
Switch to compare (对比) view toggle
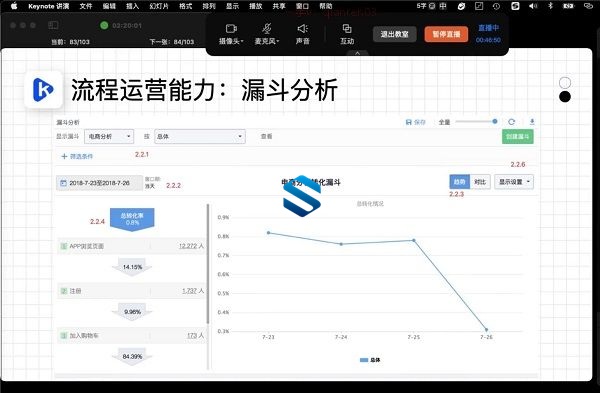(x=480, y=182)
